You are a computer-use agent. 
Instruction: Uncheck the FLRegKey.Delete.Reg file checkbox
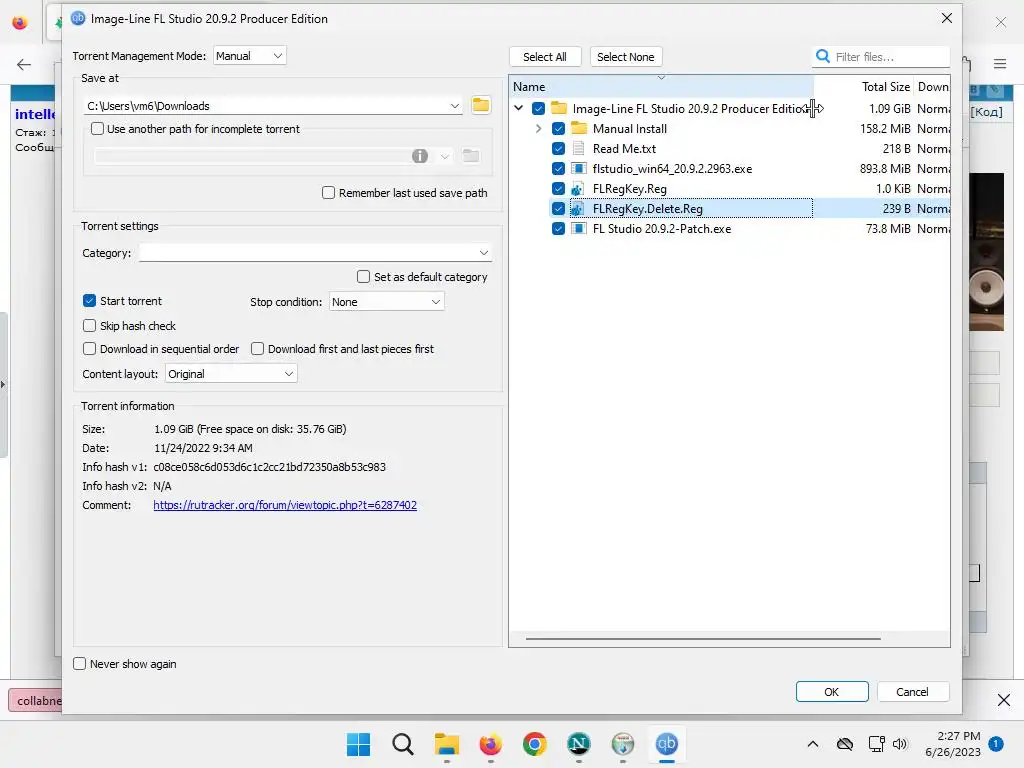558,208
